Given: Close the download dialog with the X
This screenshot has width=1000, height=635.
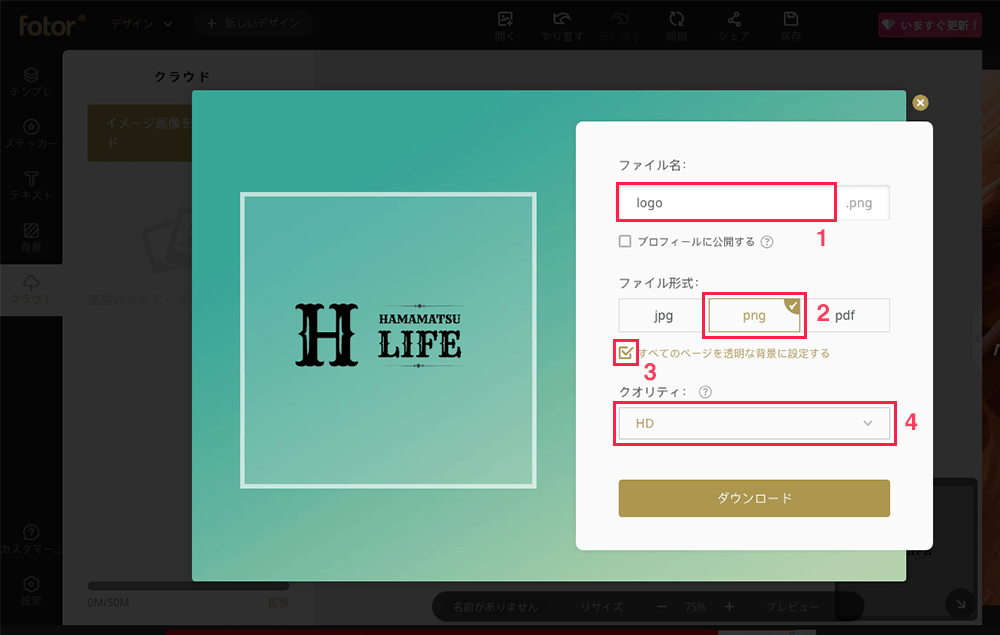Looking at the screenshot, I should tap(920, 103).
